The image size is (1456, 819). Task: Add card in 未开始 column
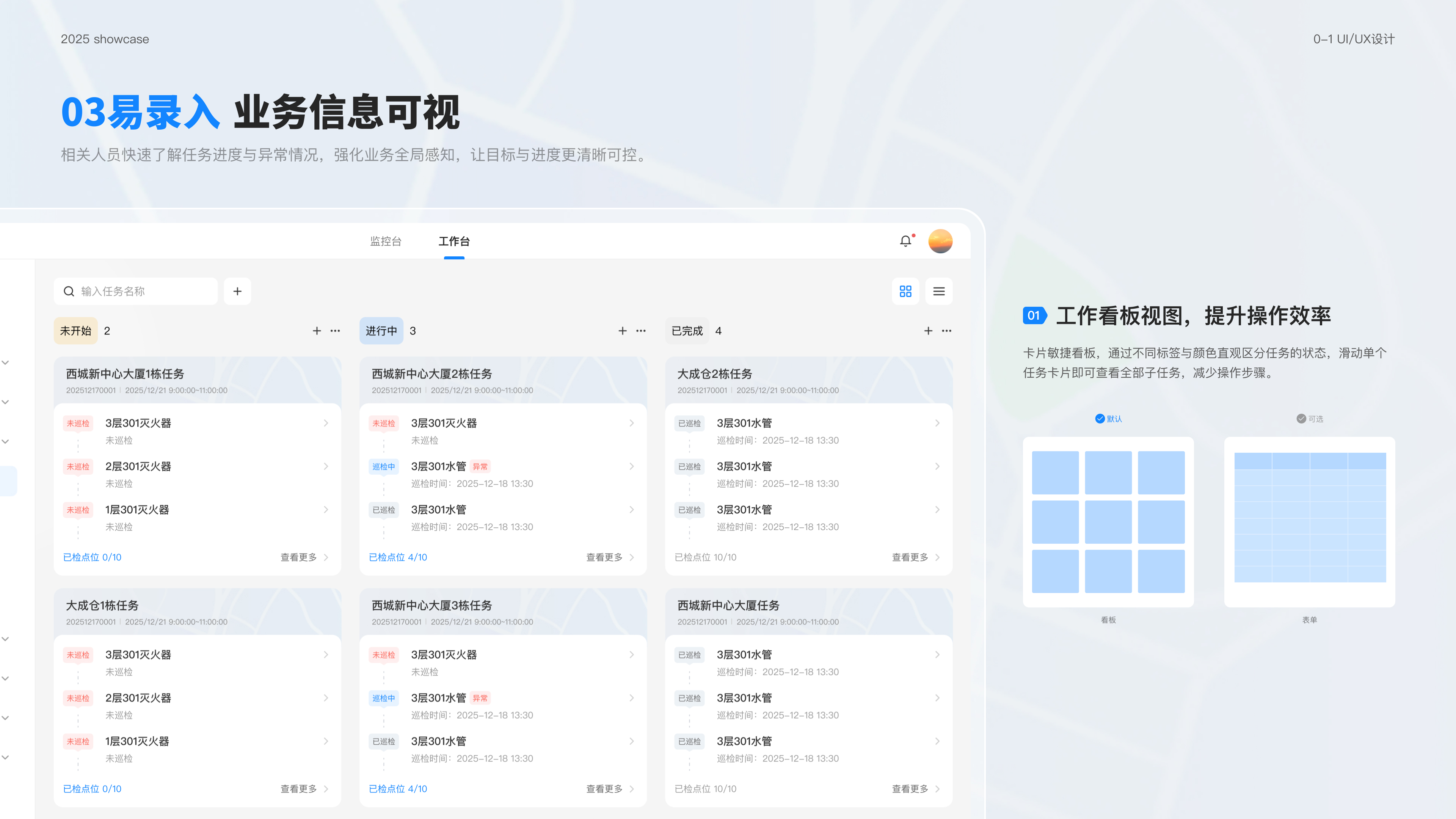317,331
